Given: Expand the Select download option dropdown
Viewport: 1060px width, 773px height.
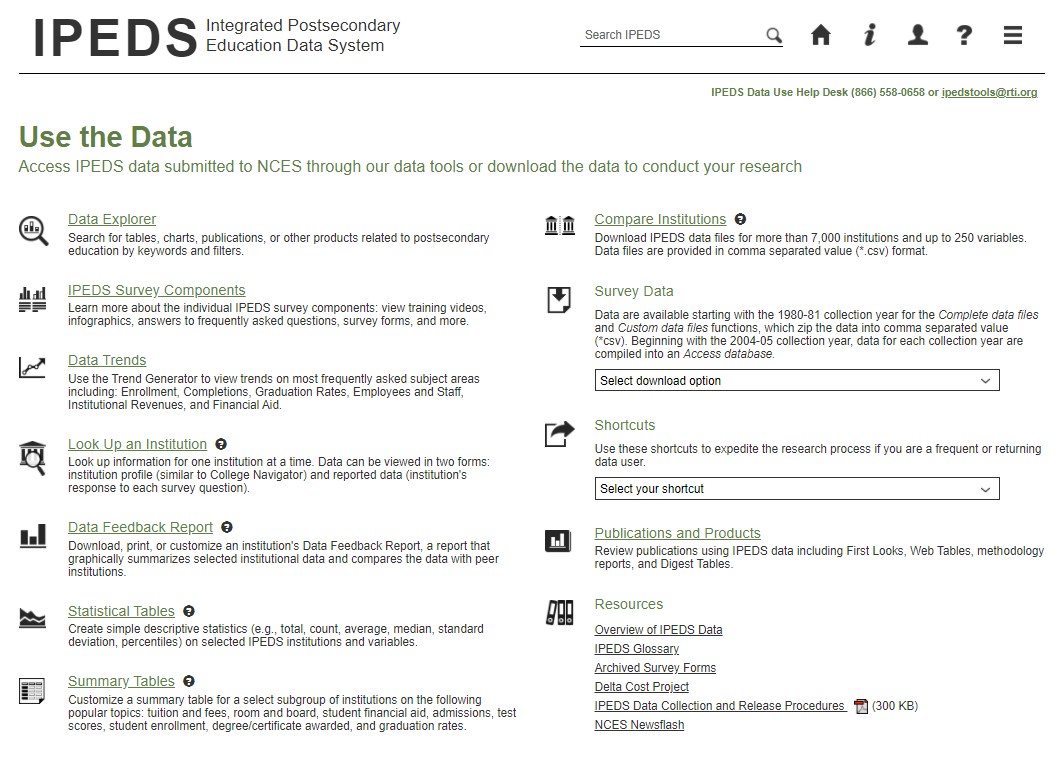Looking at the screenshot, I should click(797, 381).
